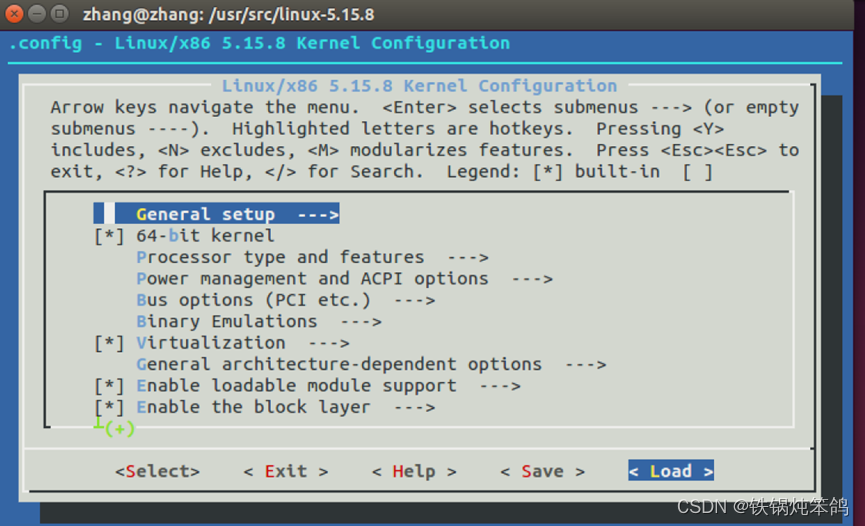Click the (+) more-items scroll indicator
Image resolution: width=865 pixels, height=526 pixels.
[119, 428]
